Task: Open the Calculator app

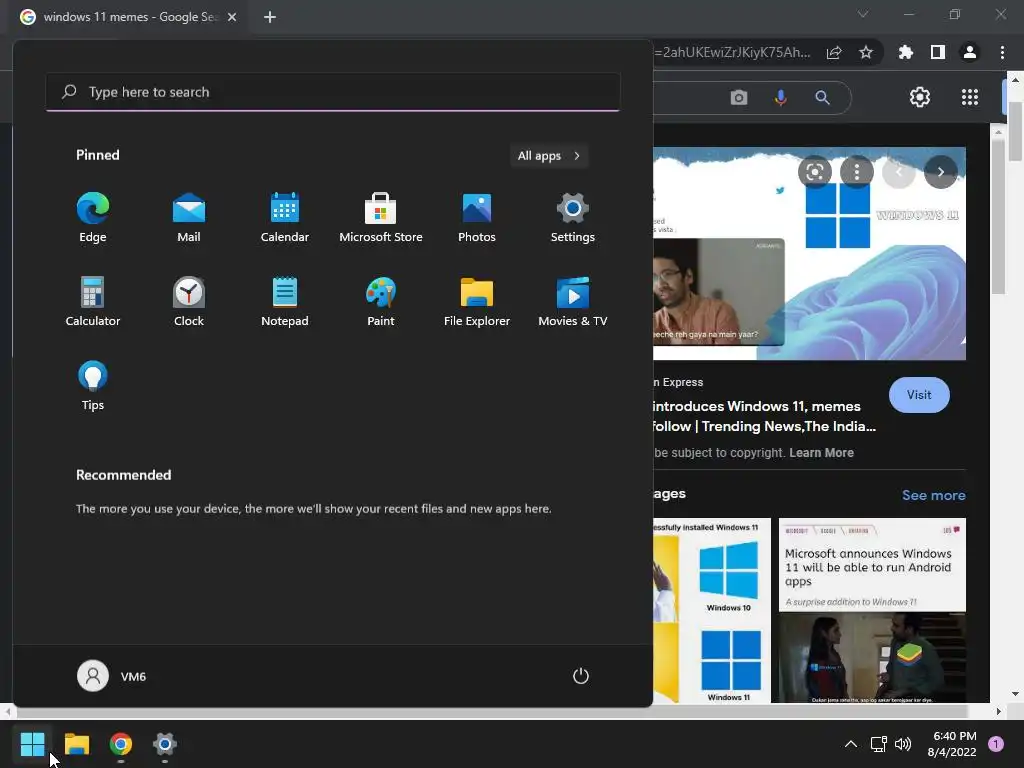Action: (x=93, y=302)
